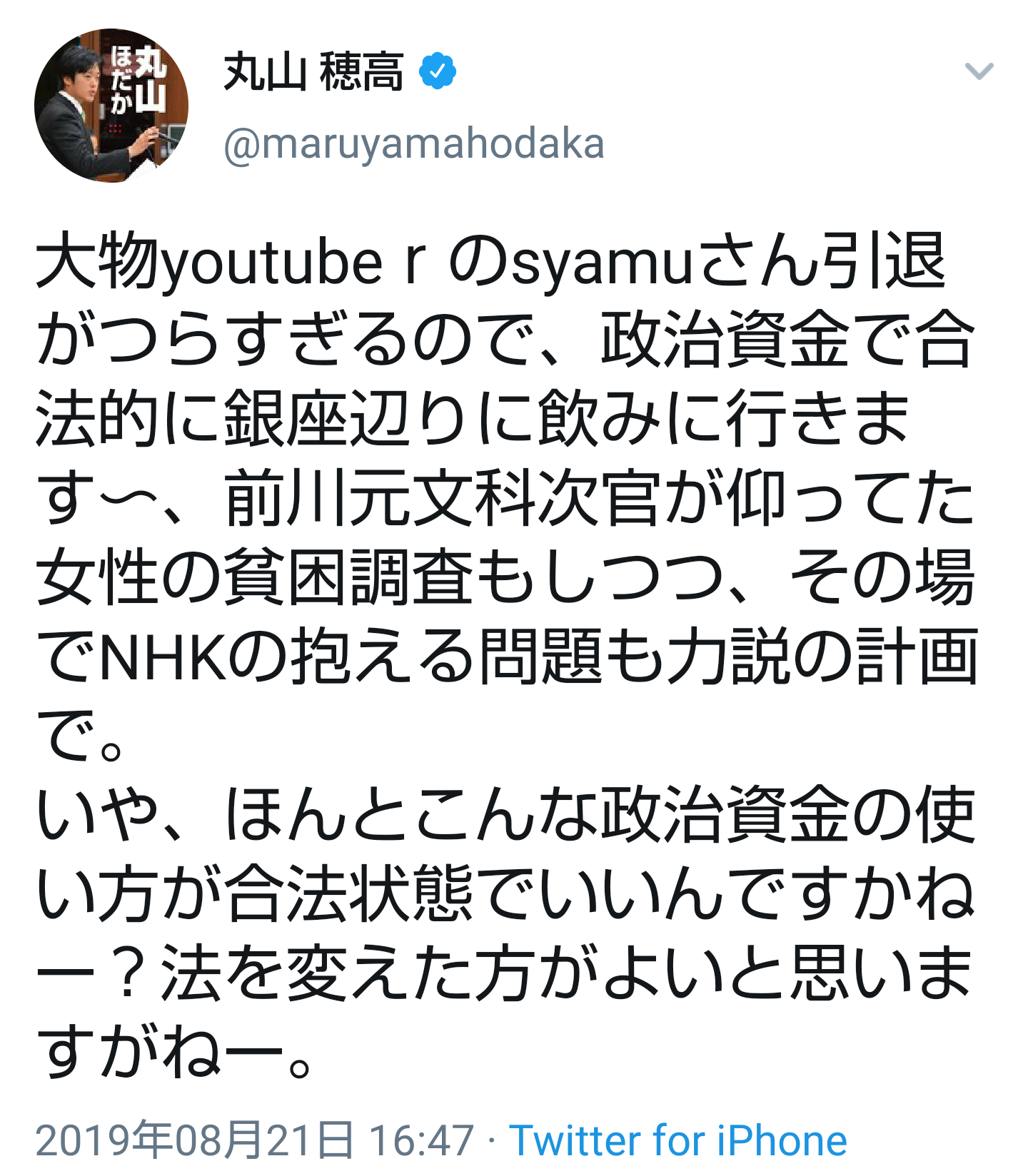The image size is (1028, 1176).
Task: Expand the tweet options chevron
Action: point(979,71)
